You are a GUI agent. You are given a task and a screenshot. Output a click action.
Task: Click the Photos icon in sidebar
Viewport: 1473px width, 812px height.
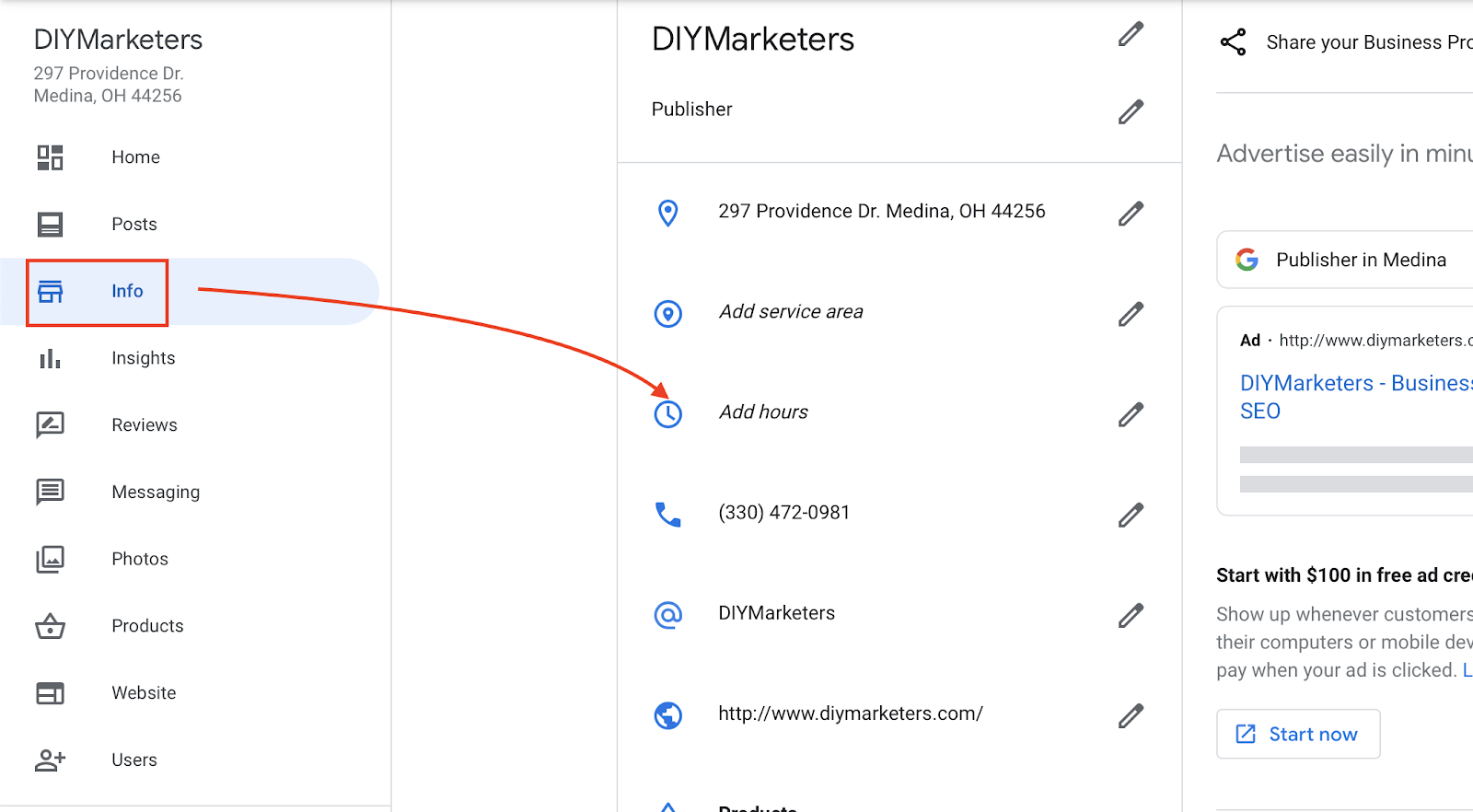pyautogui.click(x=50, y=559)
